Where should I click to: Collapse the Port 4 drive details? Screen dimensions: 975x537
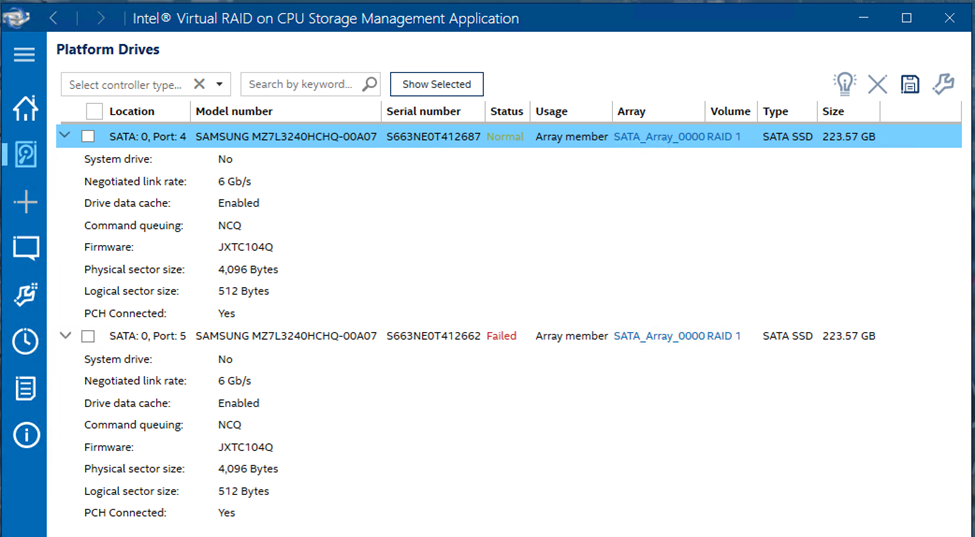[65, 135]
